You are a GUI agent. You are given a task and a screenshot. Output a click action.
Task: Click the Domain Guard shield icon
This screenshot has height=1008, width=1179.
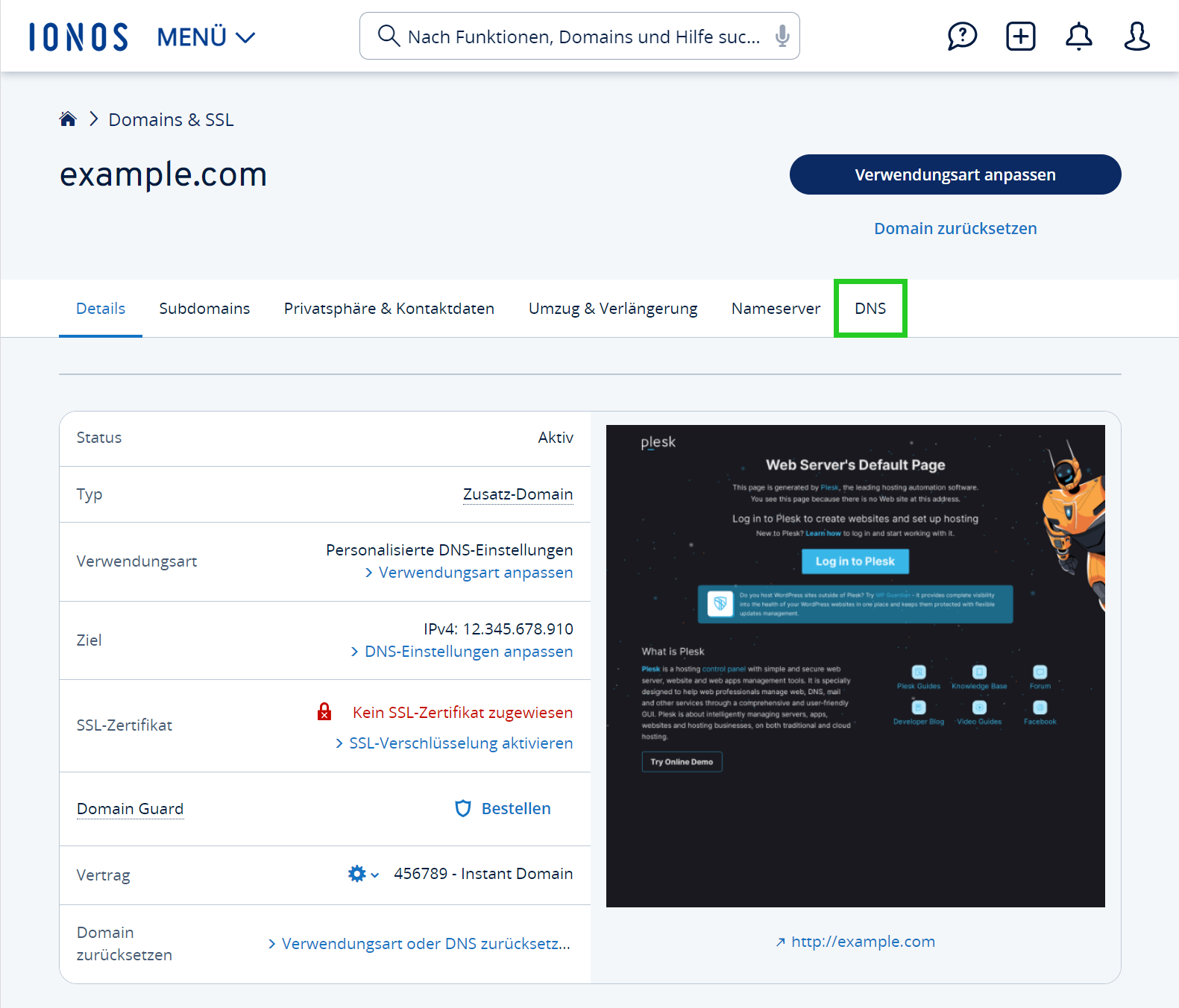click(463, 809)
